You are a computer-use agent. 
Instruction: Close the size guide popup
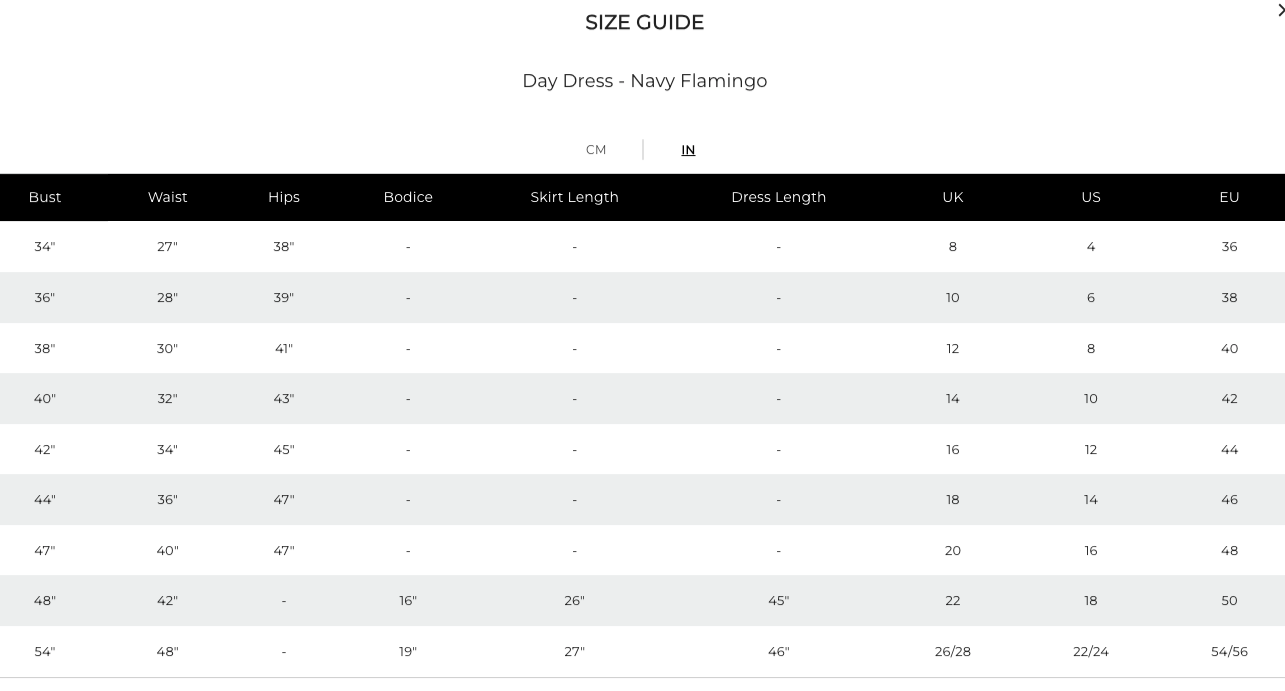(1280, 10)
